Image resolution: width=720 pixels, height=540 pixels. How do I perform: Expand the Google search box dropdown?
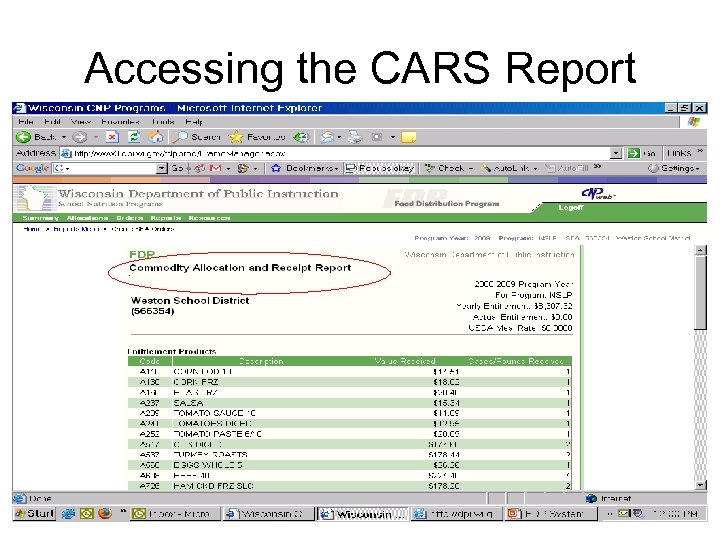tap(161, 169)
